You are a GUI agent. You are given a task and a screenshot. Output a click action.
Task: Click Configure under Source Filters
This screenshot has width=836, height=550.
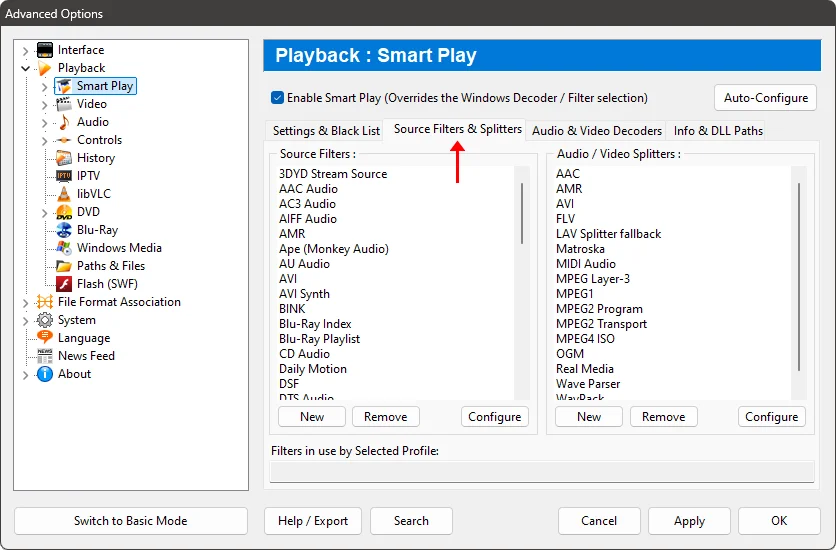(x=495, y=417)
